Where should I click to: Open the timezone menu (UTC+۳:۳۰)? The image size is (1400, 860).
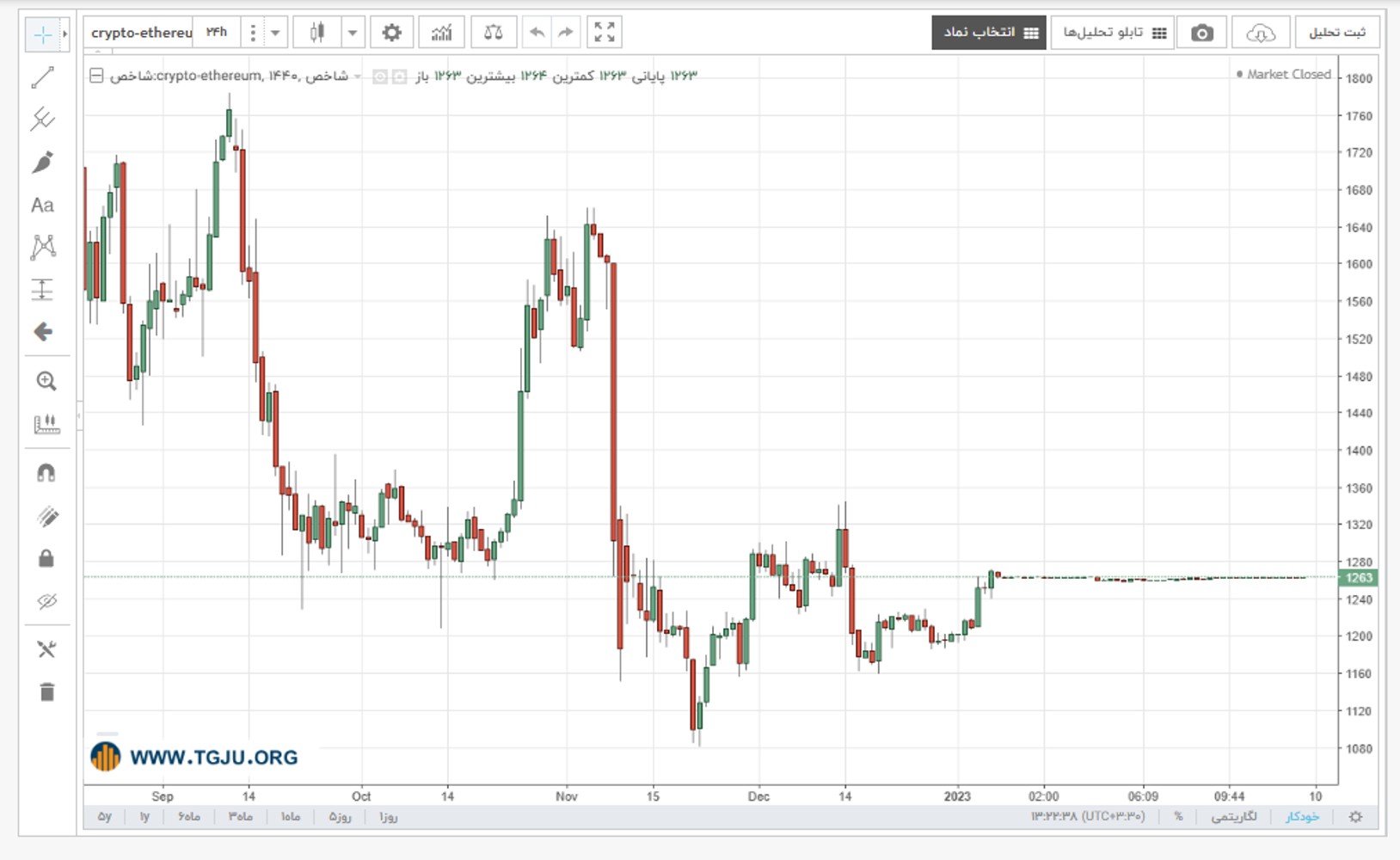(x=1088, y=817)
